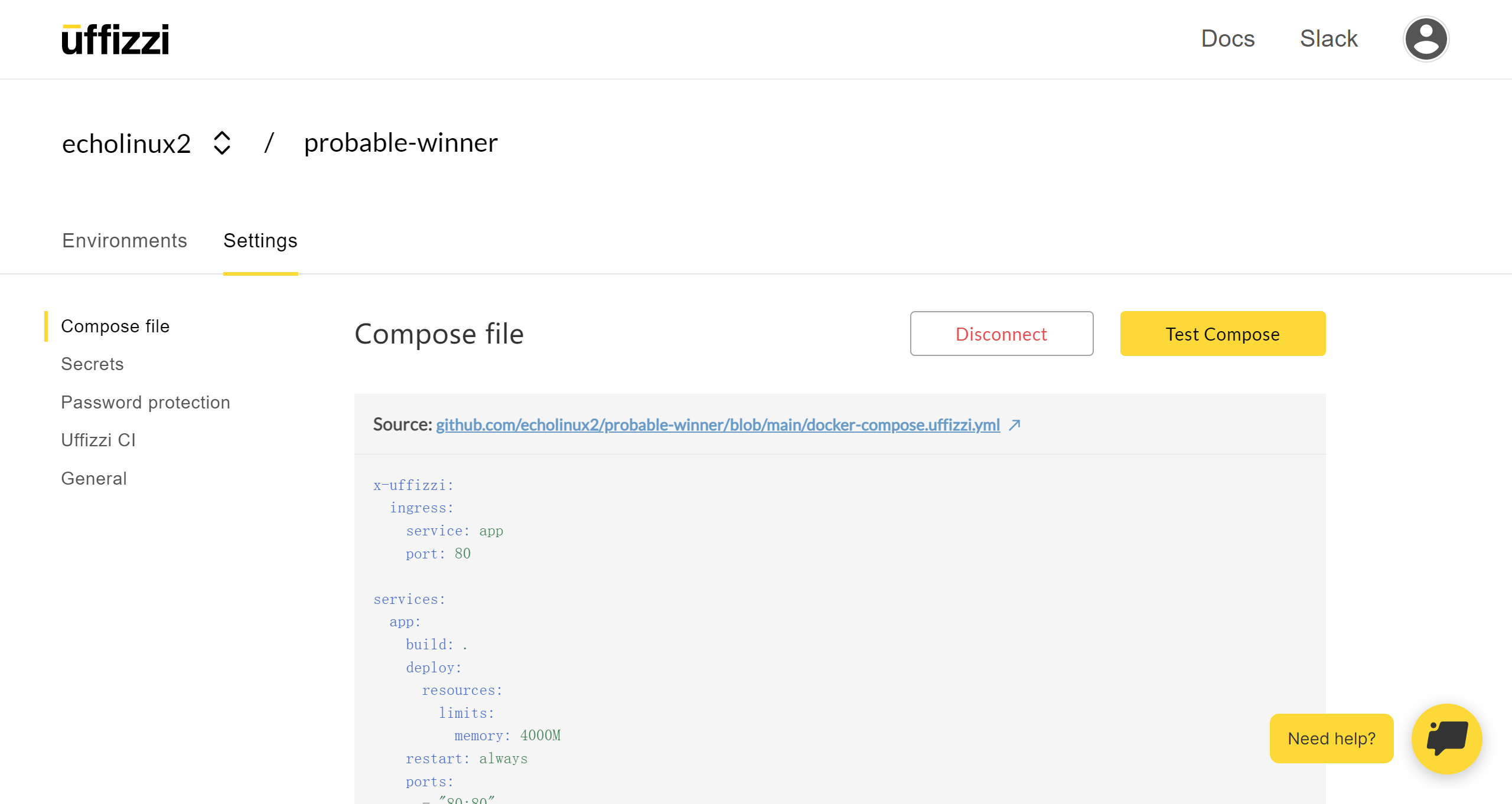Click the Uffizzi logo
This screenshot has width=1512, height=804.
pyautogui.click(x=115, y=40)
